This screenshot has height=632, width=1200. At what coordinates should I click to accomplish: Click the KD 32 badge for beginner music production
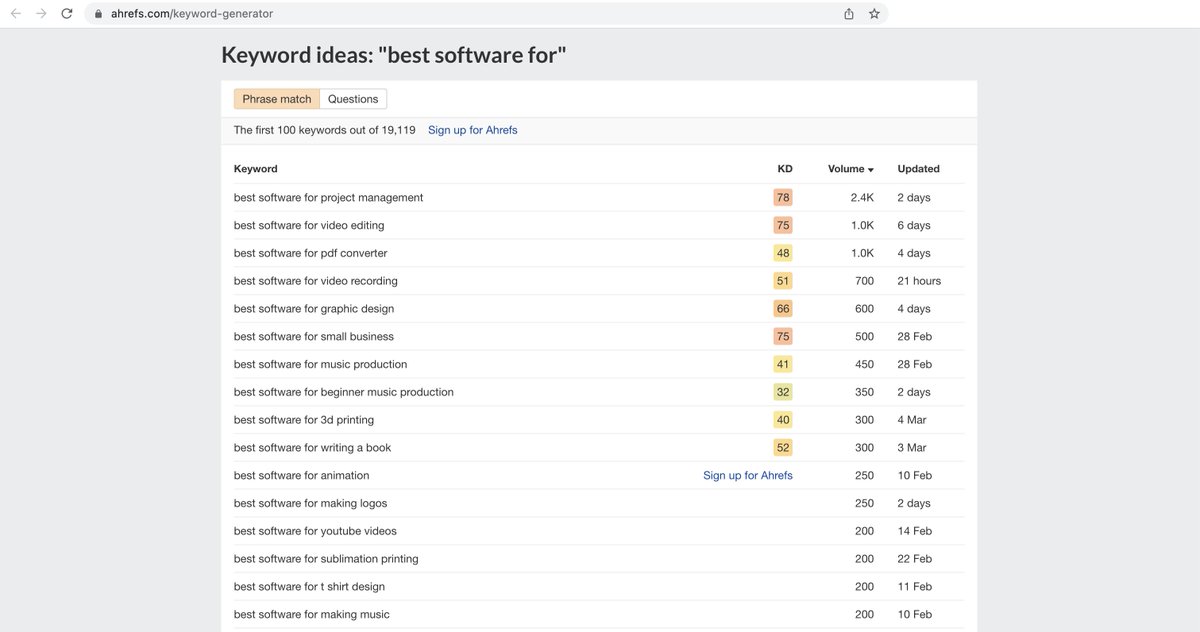coord(783,392)
